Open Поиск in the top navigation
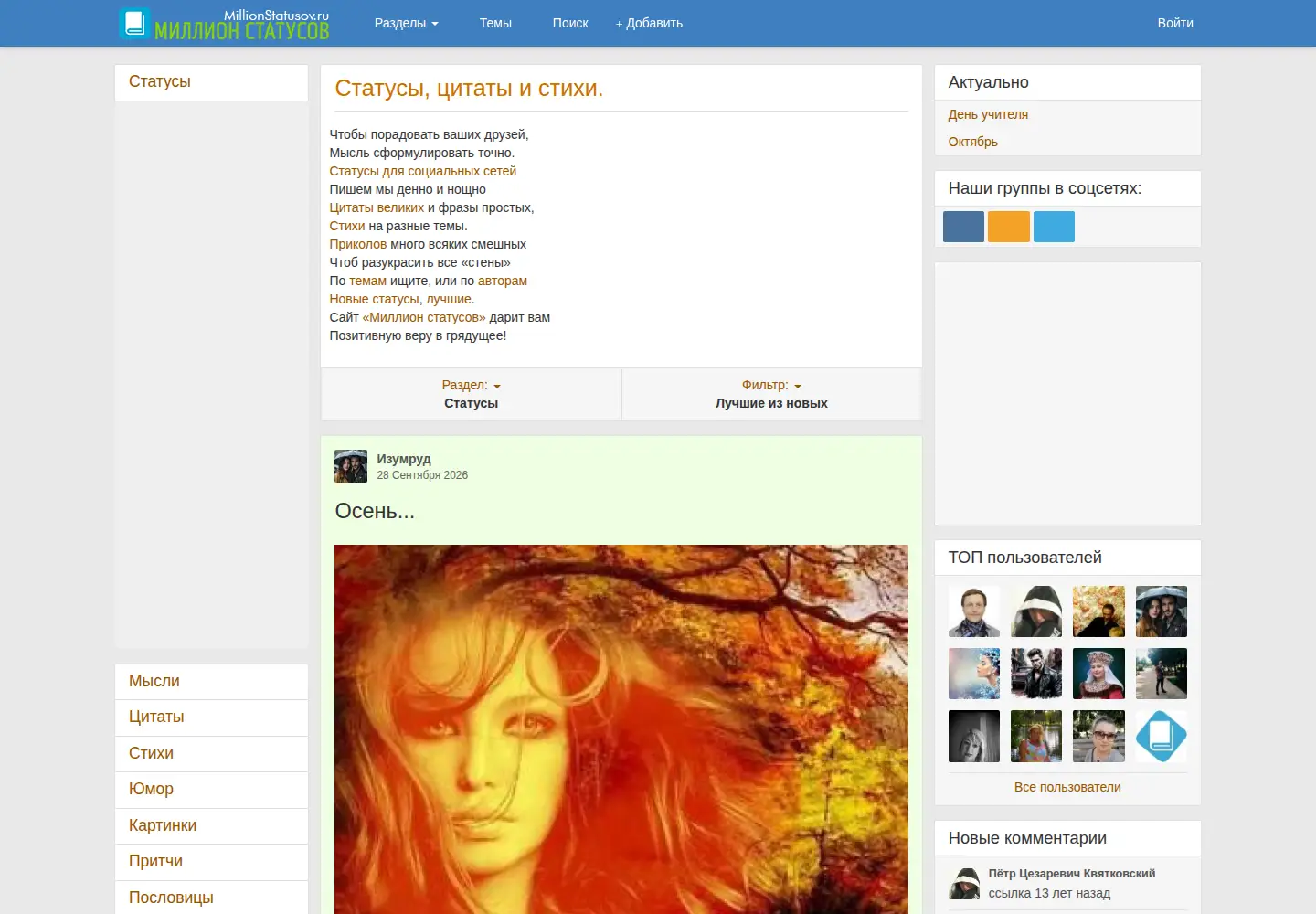 tap(570, 23)
